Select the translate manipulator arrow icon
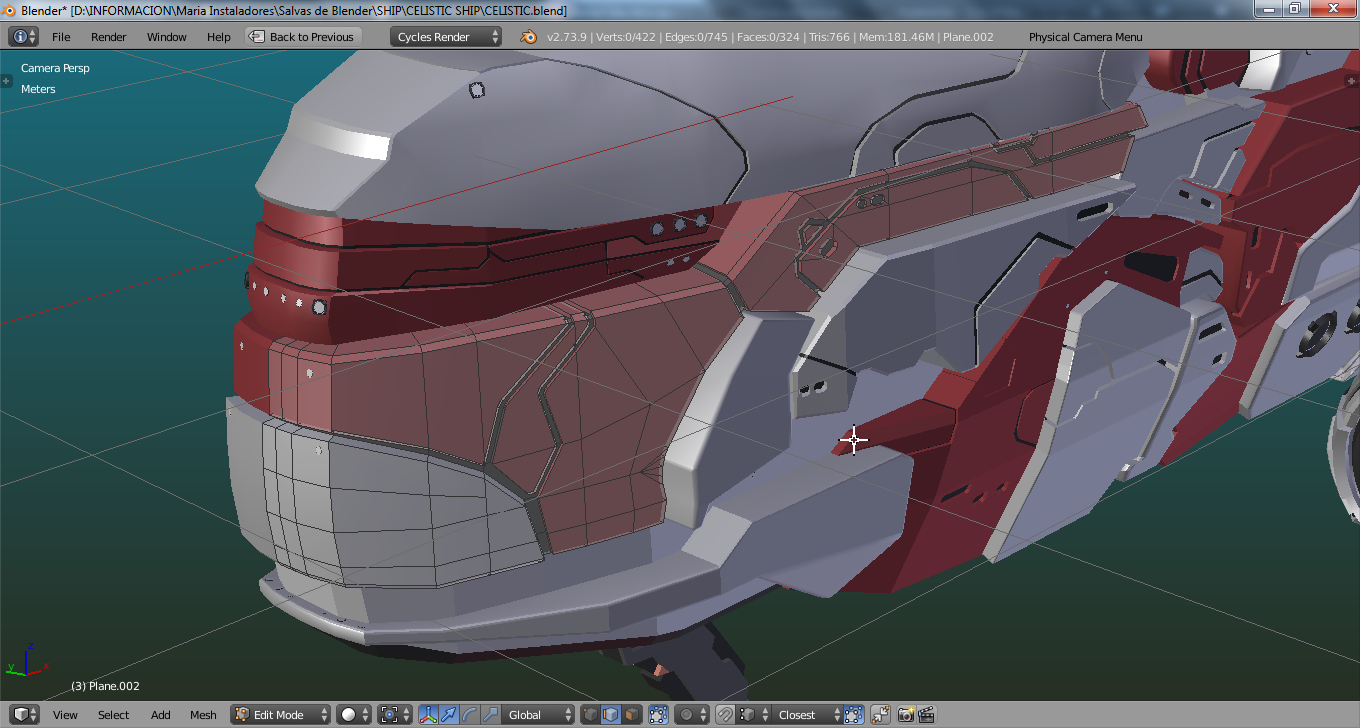Viewport: 1360px width, 728px height. coord(449,715)
